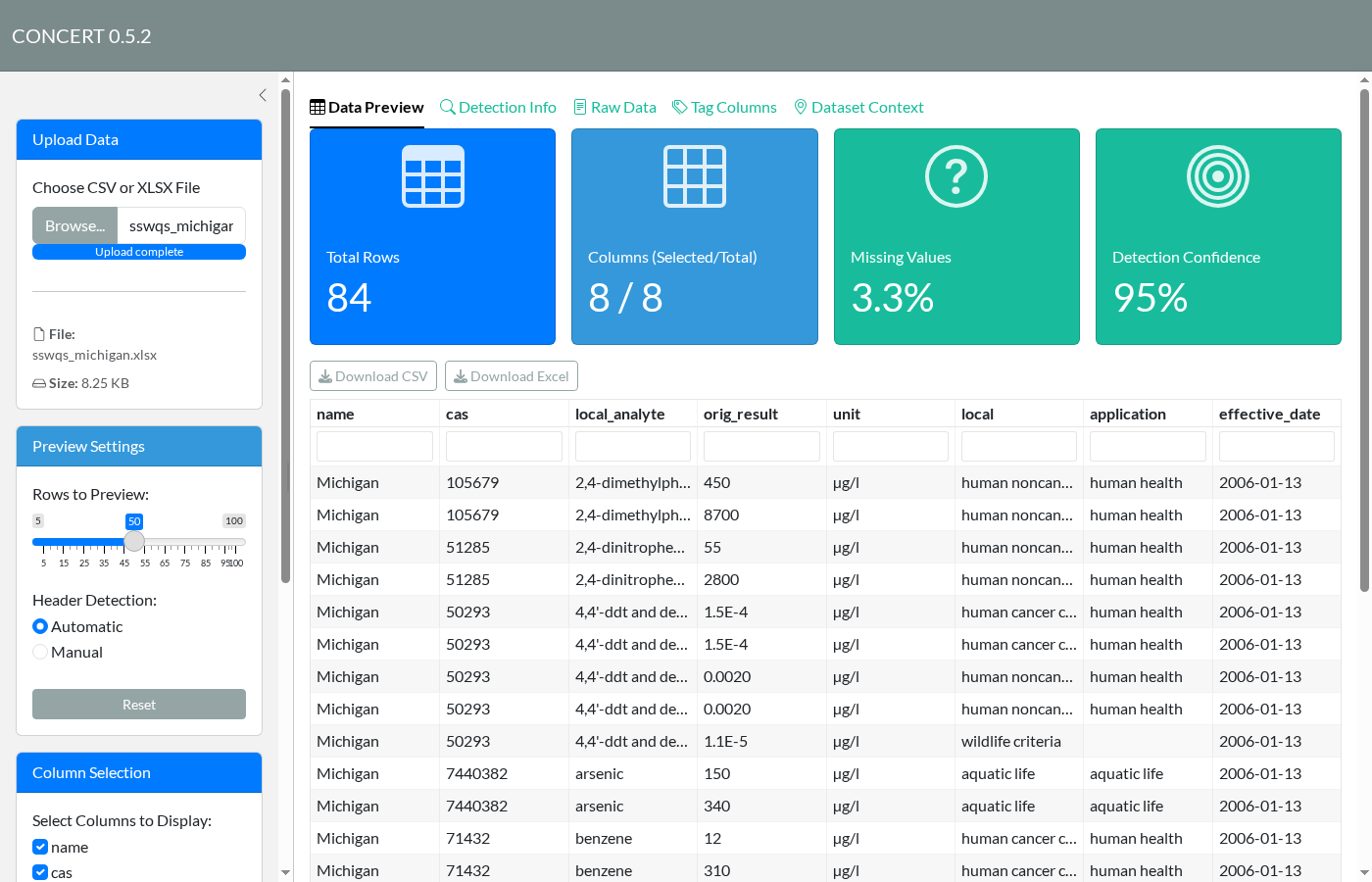
Task: Select Manual header detection
Action: coord(40,652)
